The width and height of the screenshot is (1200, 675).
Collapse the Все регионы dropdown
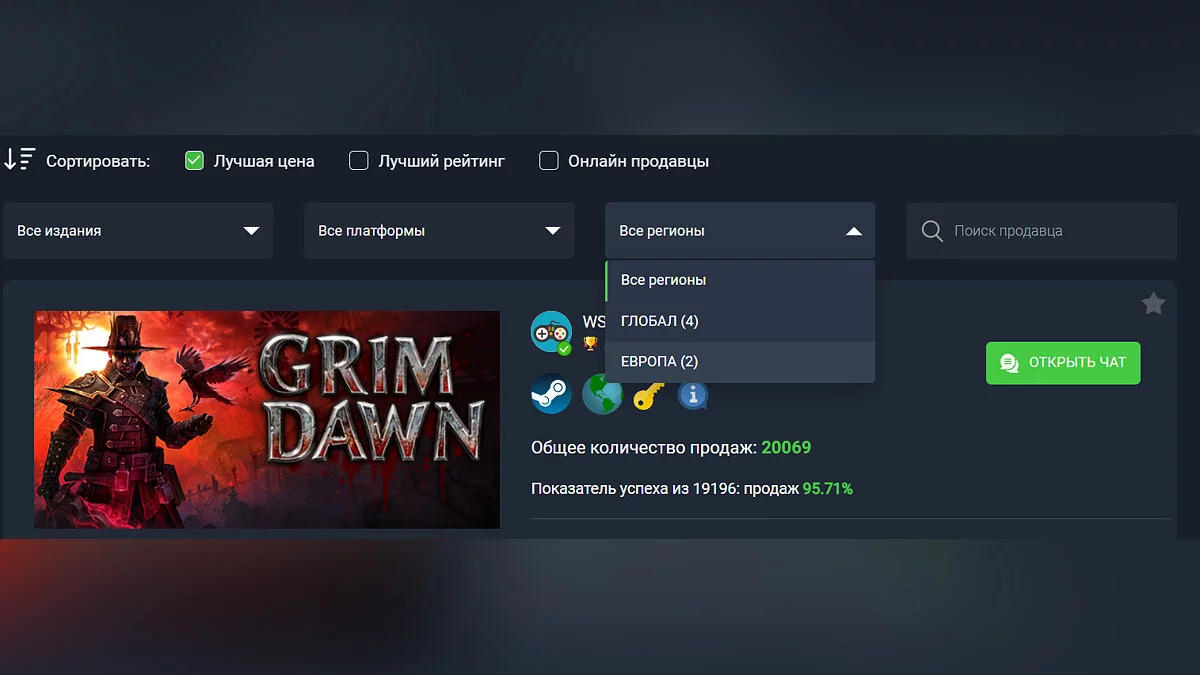click(x=740, y=231)
